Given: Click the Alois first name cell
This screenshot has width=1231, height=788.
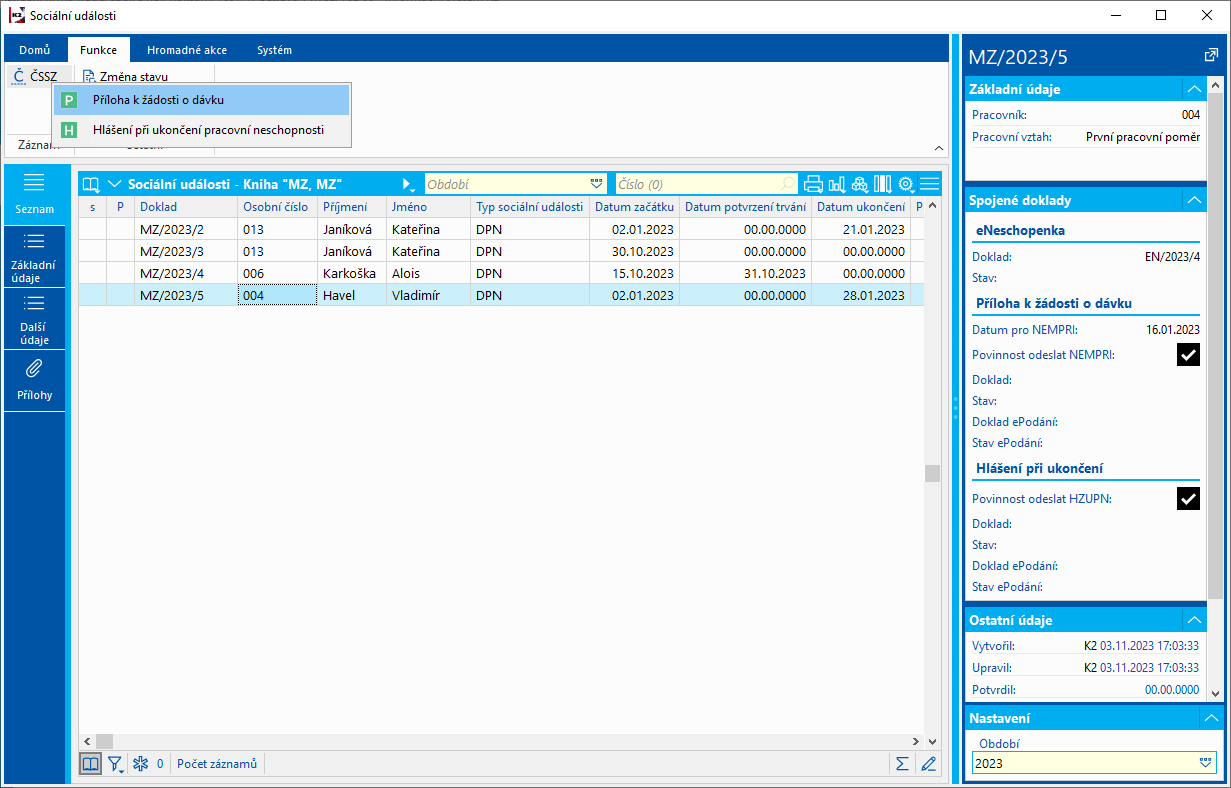Looking at the screenshot, I should point(428,273).
